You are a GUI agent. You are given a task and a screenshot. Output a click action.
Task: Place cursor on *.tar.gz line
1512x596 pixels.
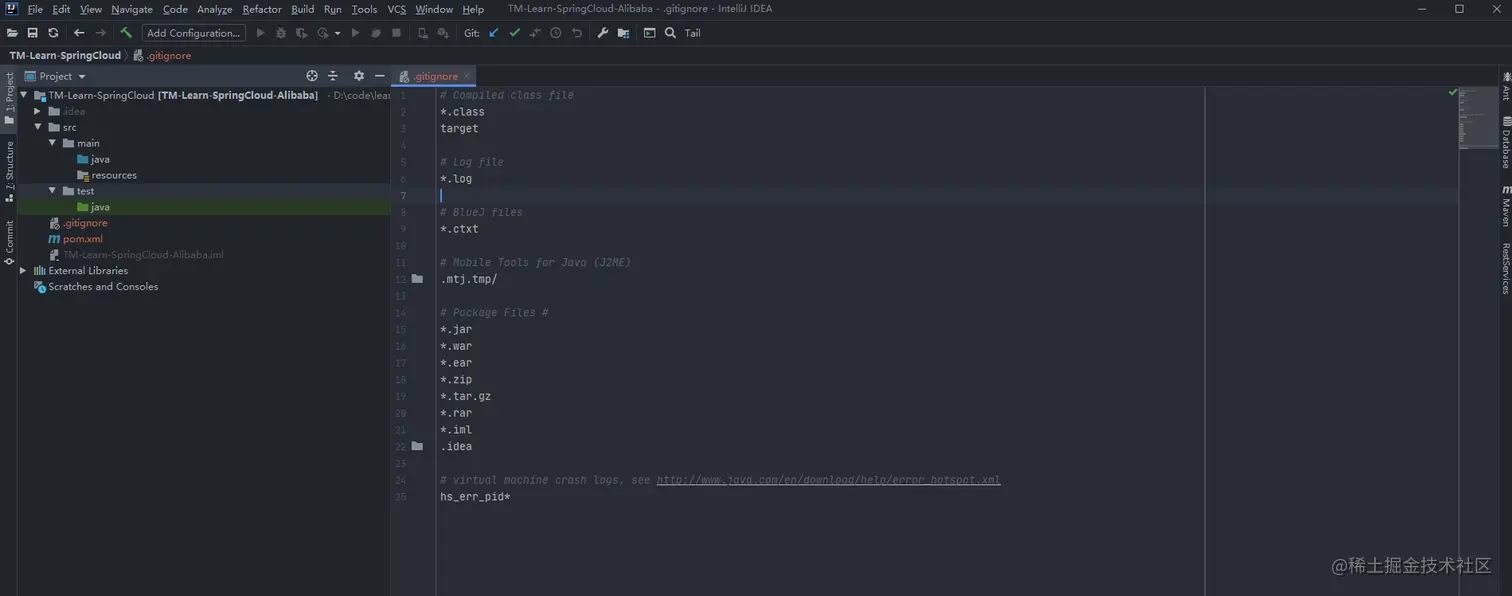click(x=465, y=396)
